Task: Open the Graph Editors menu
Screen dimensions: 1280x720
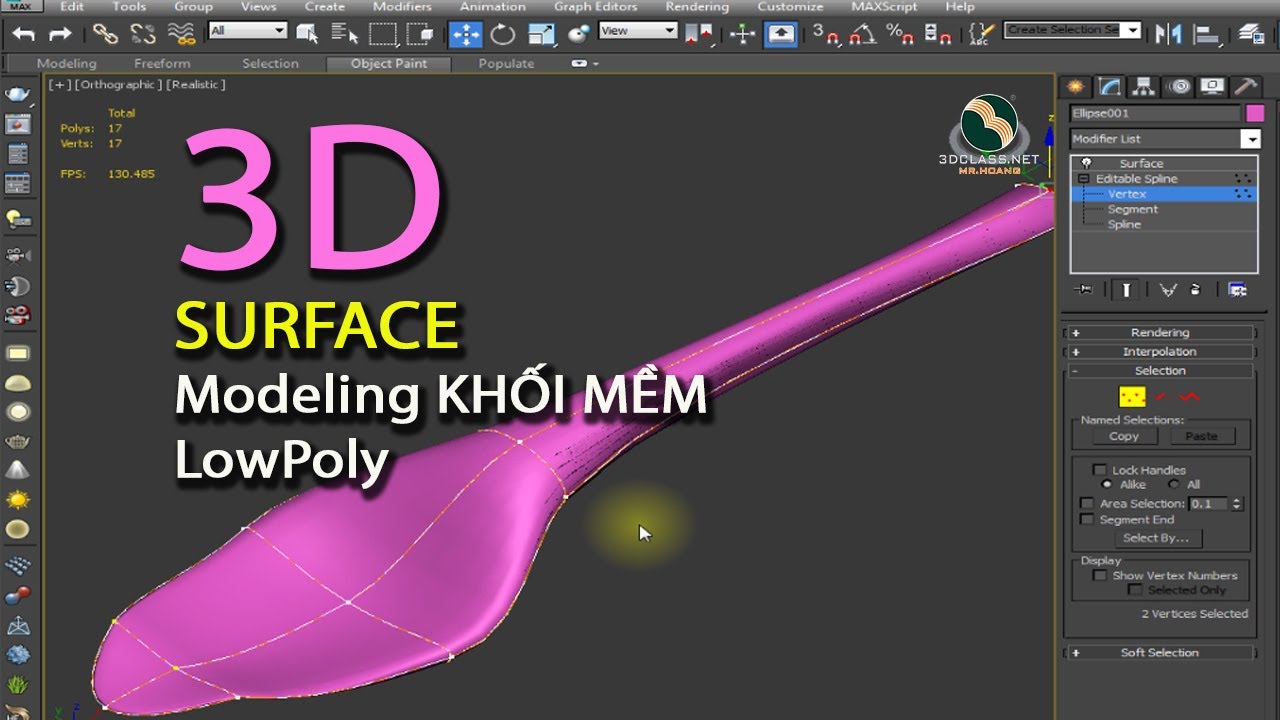Action: click(595, 6)
